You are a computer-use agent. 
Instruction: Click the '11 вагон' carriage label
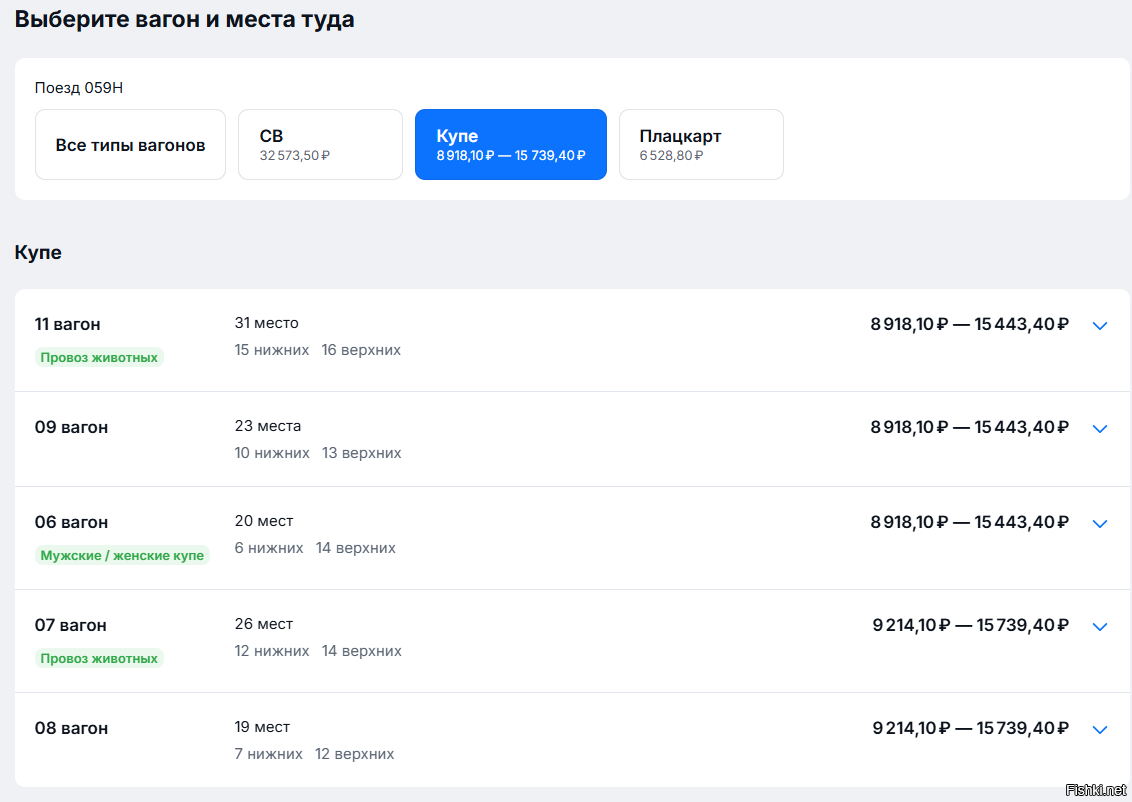(x=68, y=324)
